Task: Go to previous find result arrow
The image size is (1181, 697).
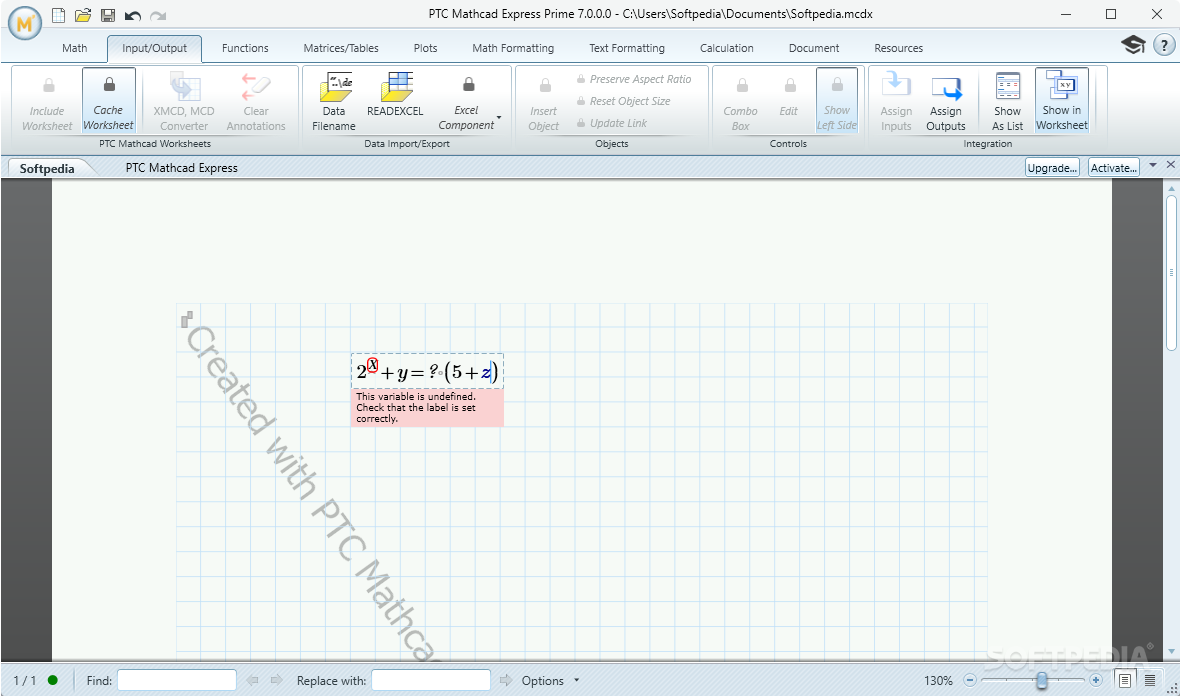Action: pos(252,680)
